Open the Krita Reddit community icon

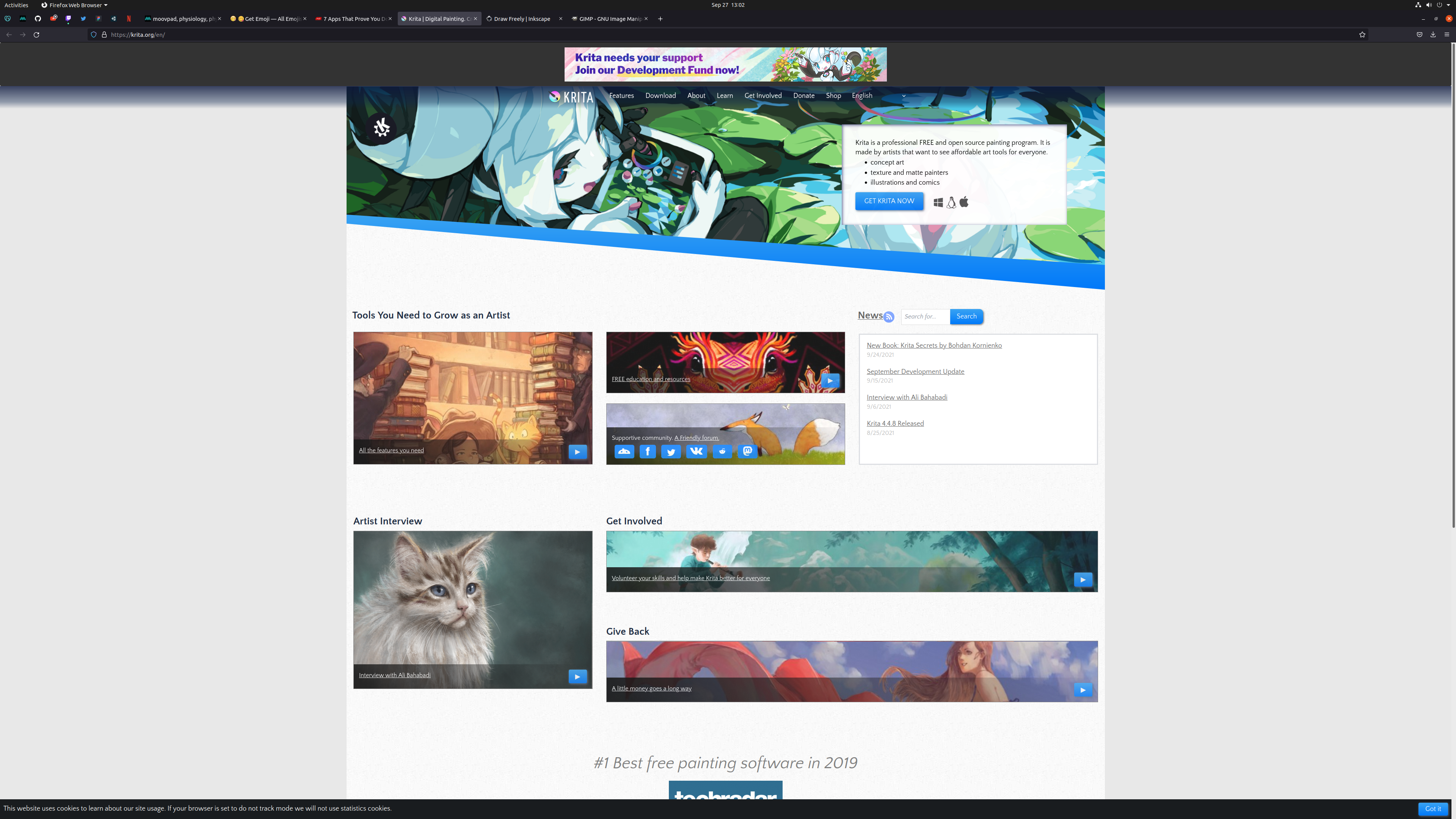click(722, 451)
